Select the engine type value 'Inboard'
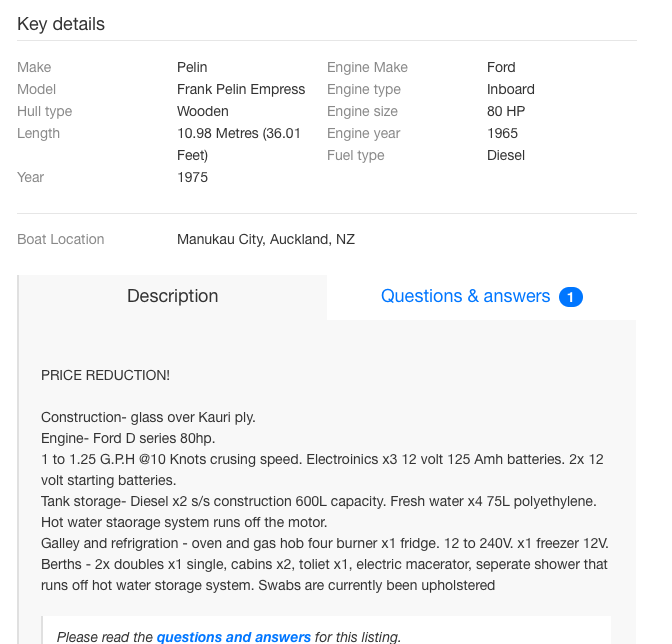 (511, 90)
